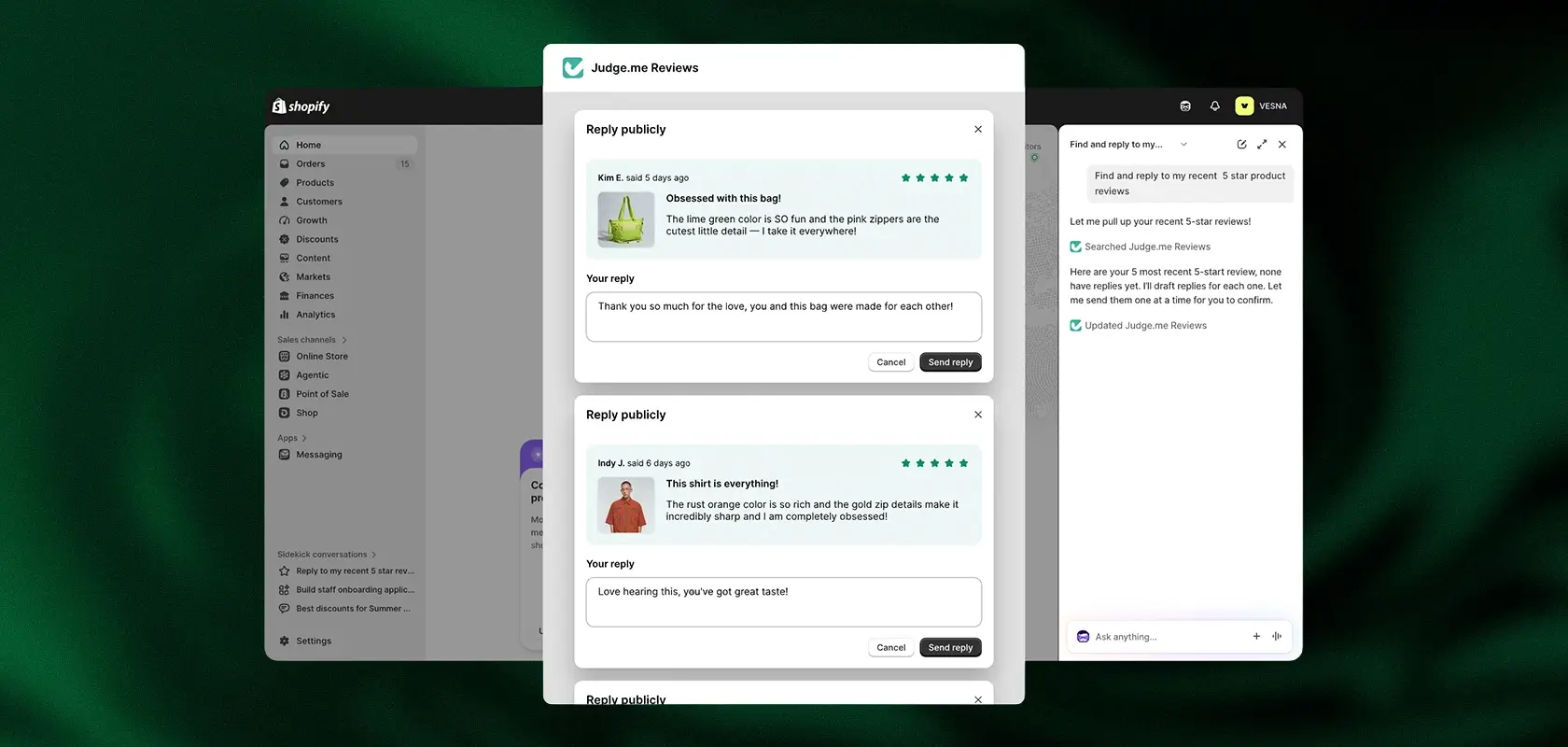Viewport: 1568px width, 747px height.
Task: Expand Apps section chevron
Action: (304, 438)
